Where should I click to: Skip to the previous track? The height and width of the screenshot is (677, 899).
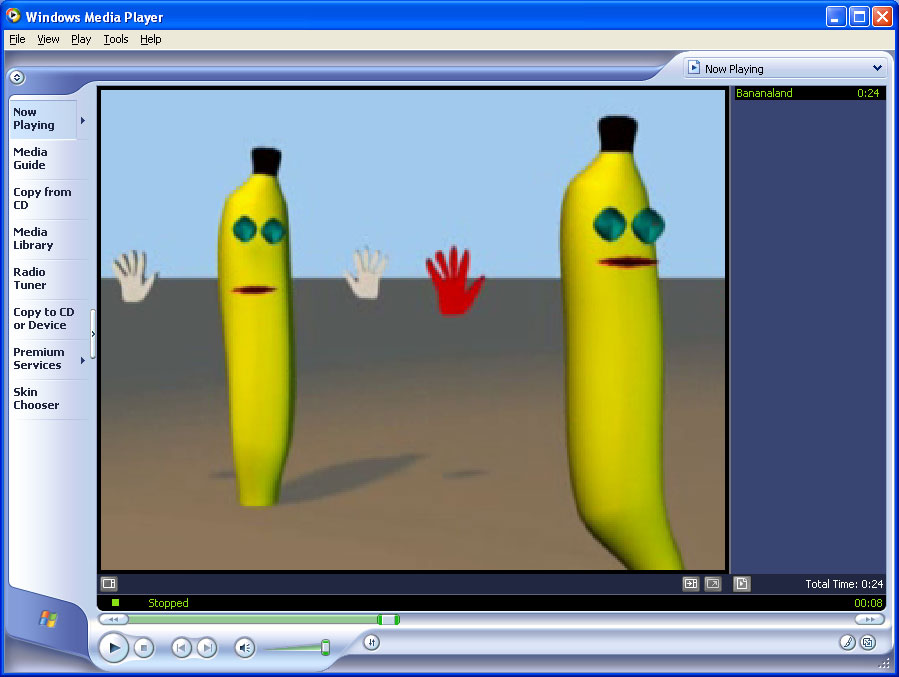[x=181, y=648]
